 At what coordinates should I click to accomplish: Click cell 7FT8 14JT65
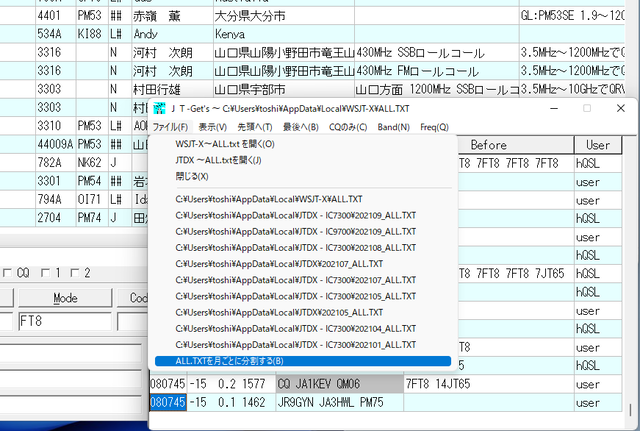coord(489,384)
